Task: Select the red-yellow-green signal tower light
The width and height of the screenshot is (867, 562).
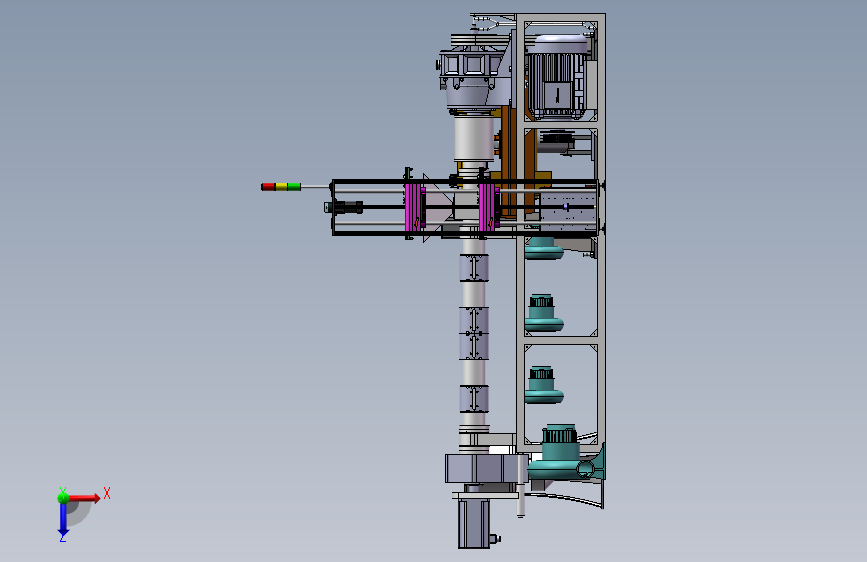Action: tap(281, 187)
